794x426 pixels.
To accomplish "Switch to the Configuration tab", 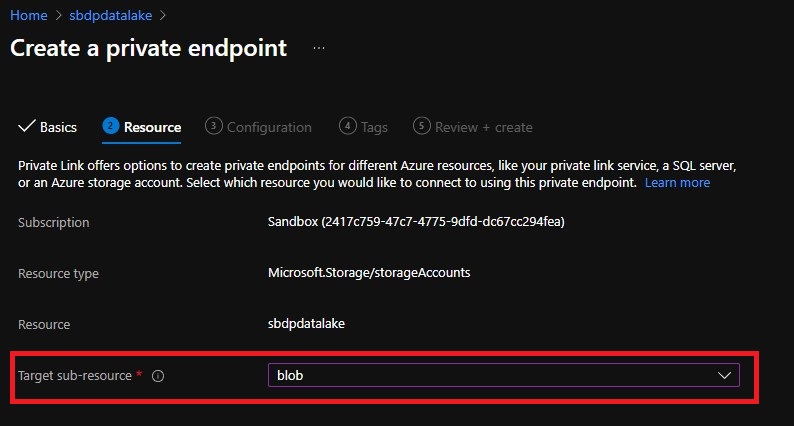I will pyautogui.click(x=269, y=127).
